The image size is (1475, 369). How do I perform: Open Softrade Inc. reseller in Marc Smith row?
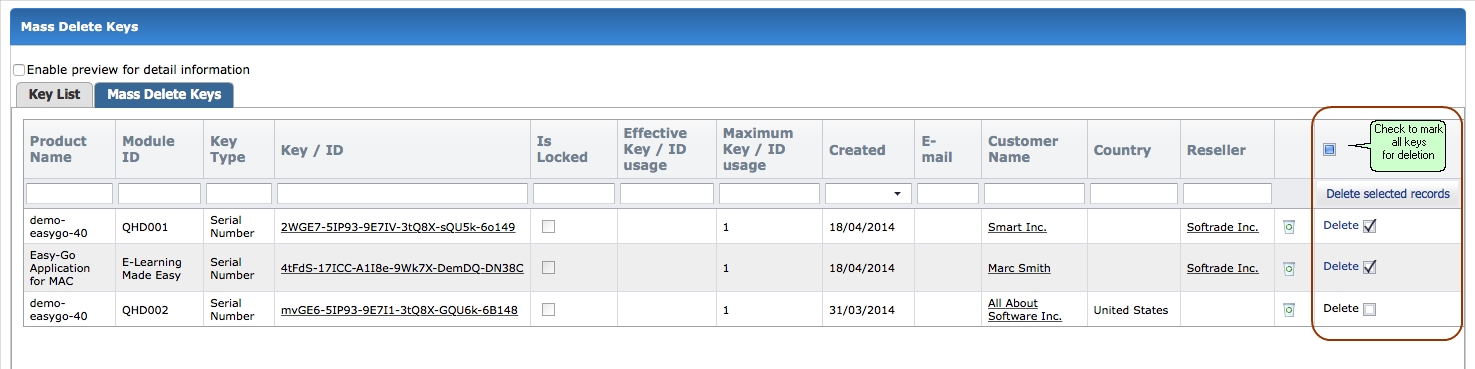click(x=1222, y=268)
